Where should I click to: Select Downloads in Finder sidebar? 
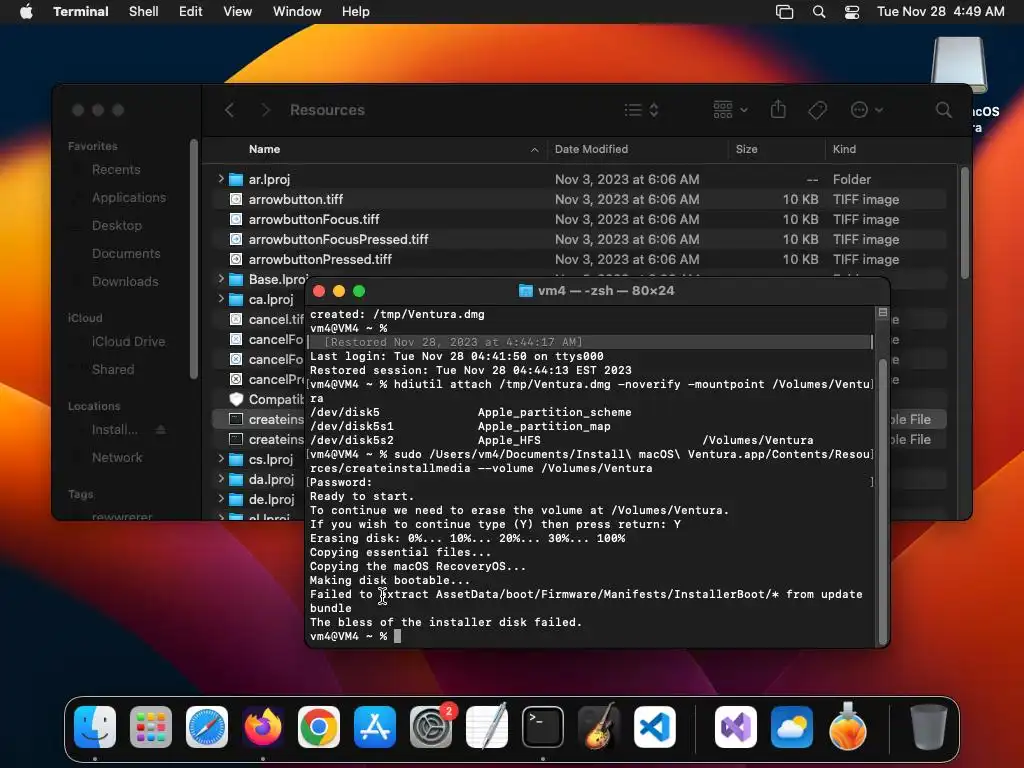125,281
